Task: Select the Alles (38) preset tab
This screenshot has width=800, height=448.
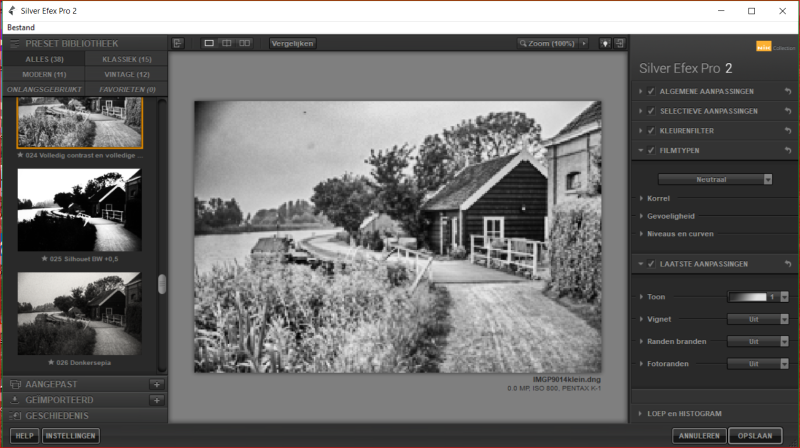Action: pyautogui.click(x=44, y=59)
